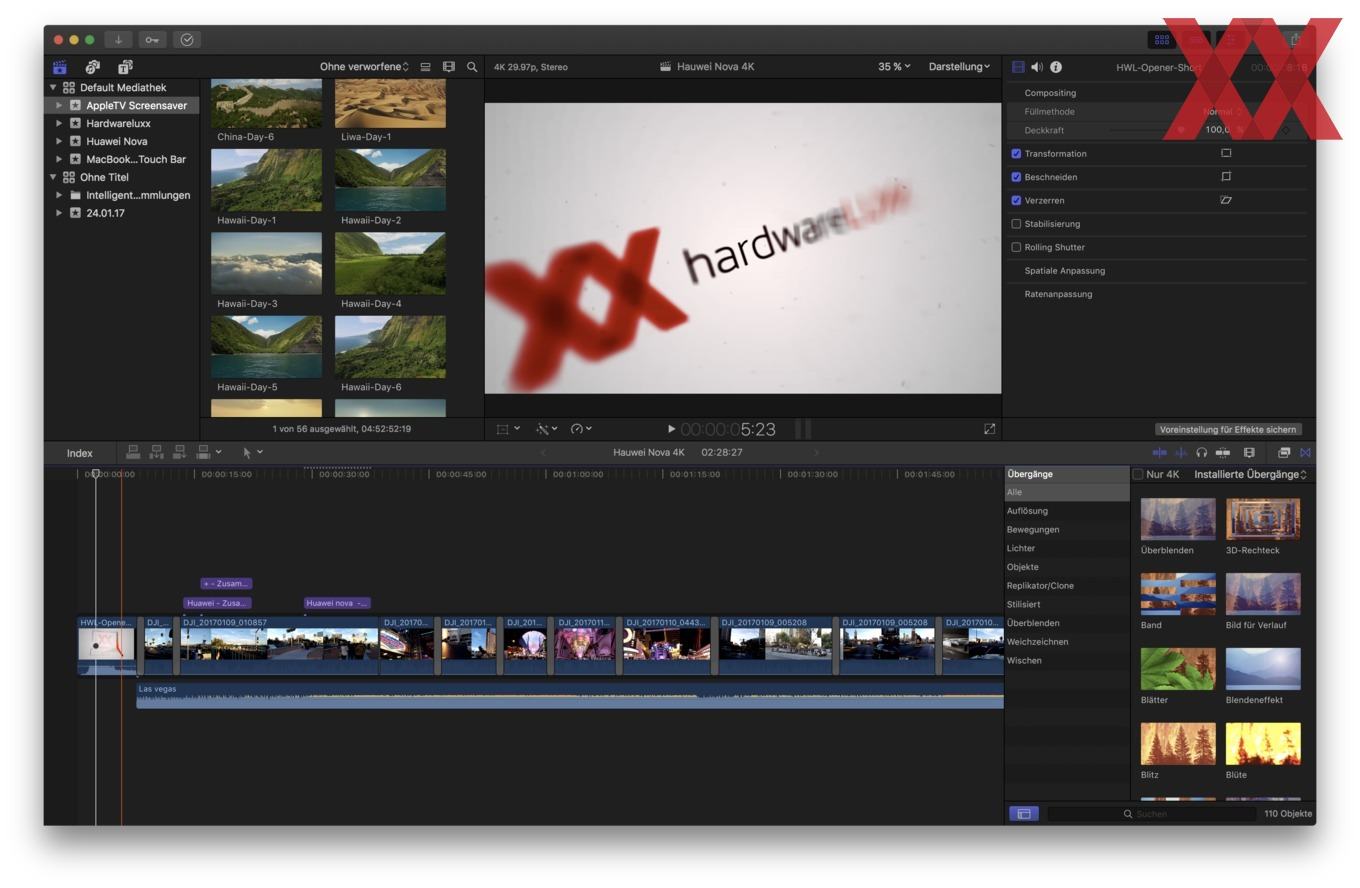
Task: Select the Stilisiert transitions category
Action: click(x=1067, y=604)
